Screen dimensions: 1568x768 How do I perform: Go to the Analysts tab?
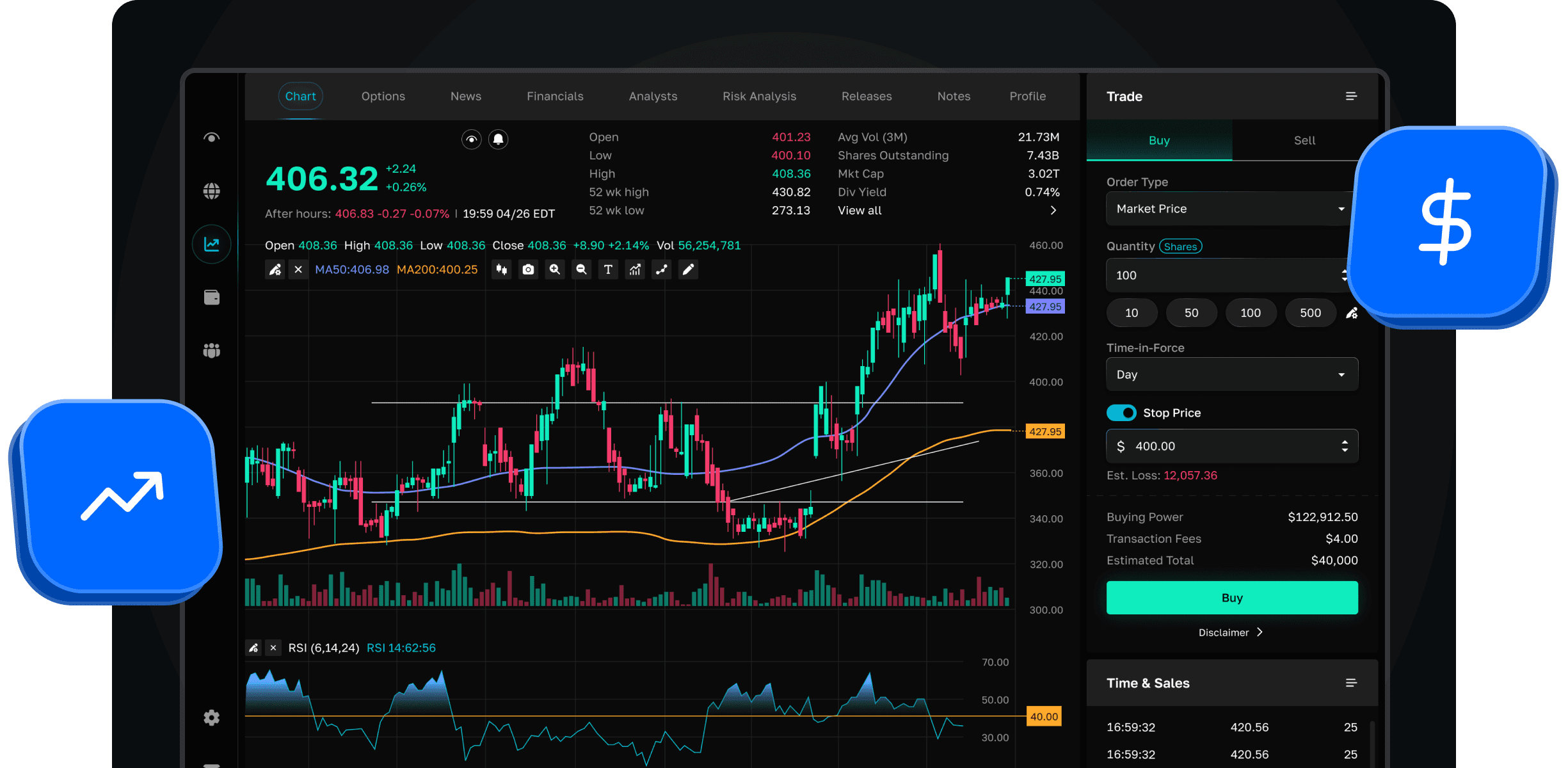(653, 96)
